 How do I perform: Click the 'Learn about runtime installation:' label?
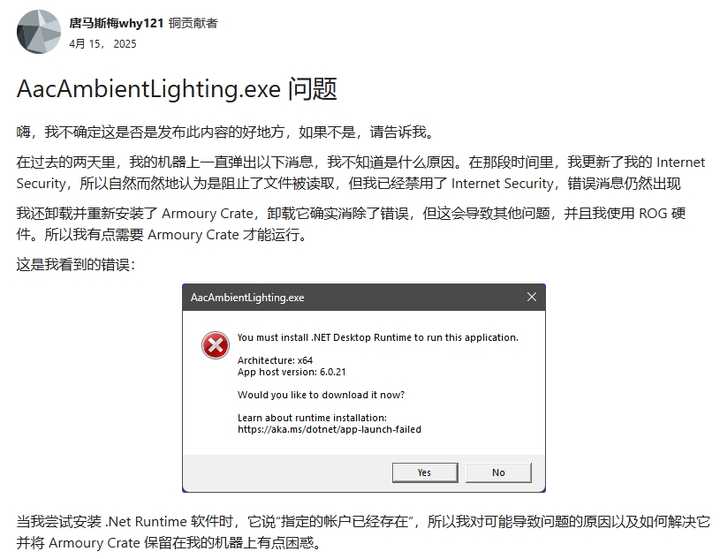click(312, 418)
